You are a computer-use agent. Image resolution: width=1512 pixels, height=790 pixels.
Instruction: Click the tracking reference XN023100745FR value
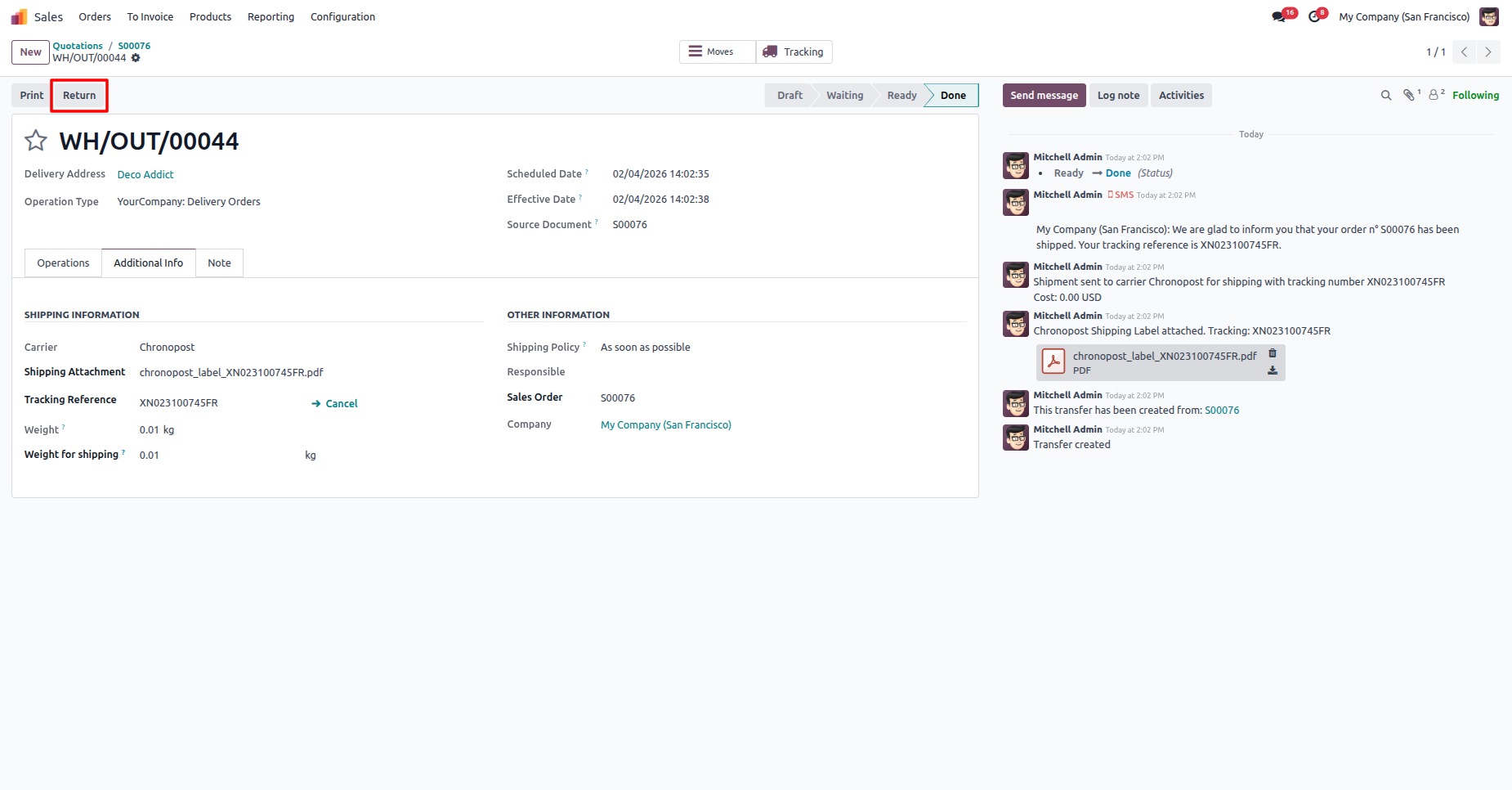179,403
